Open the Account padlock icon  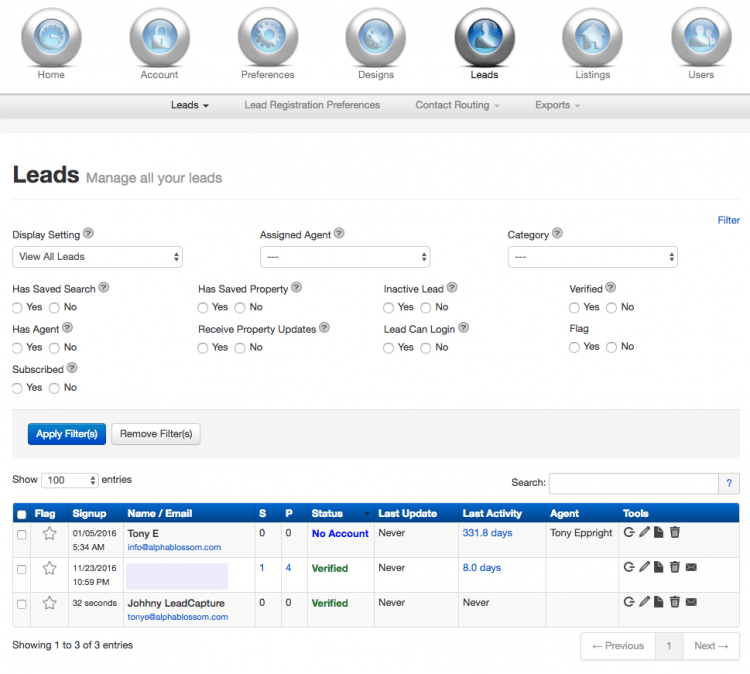click(x=159, y=37)
